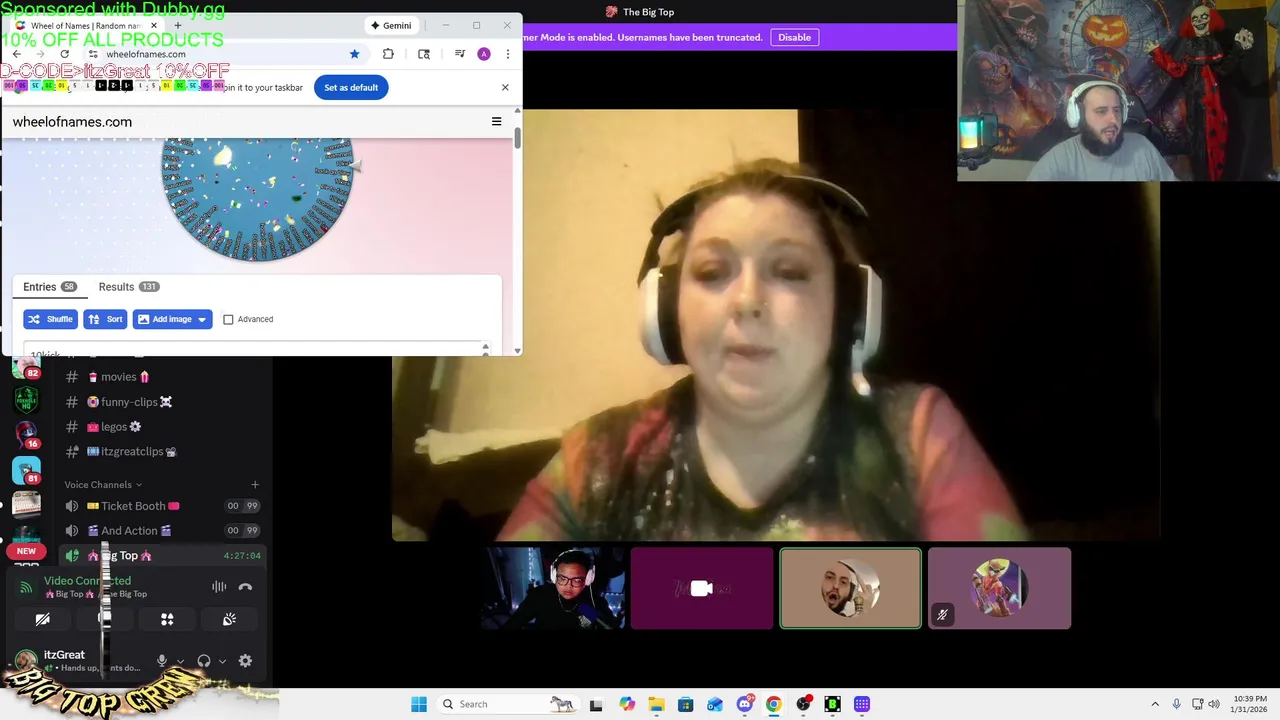Enable the Advanced checkbox
Screen dimensions: 1280x720
(228, 319)
